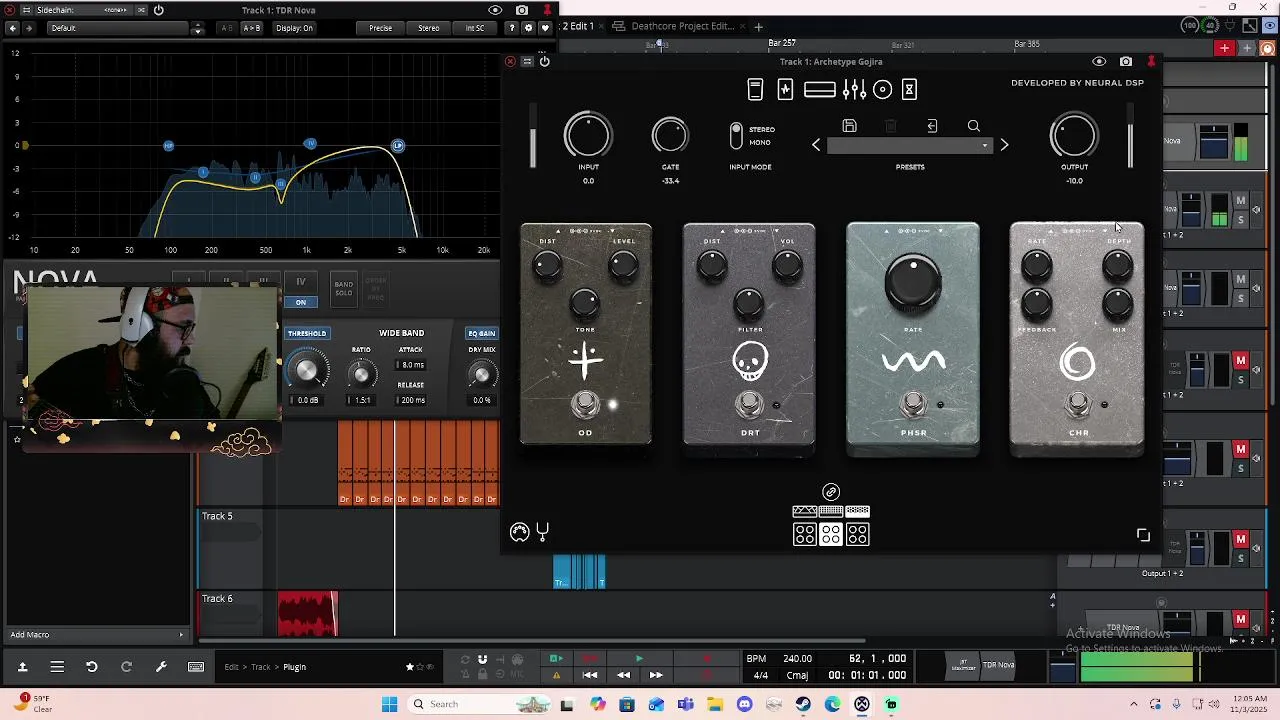The image size is (1280, 720).
Task: Pin the TDR Nova plugin window
Action: point(547,10)
